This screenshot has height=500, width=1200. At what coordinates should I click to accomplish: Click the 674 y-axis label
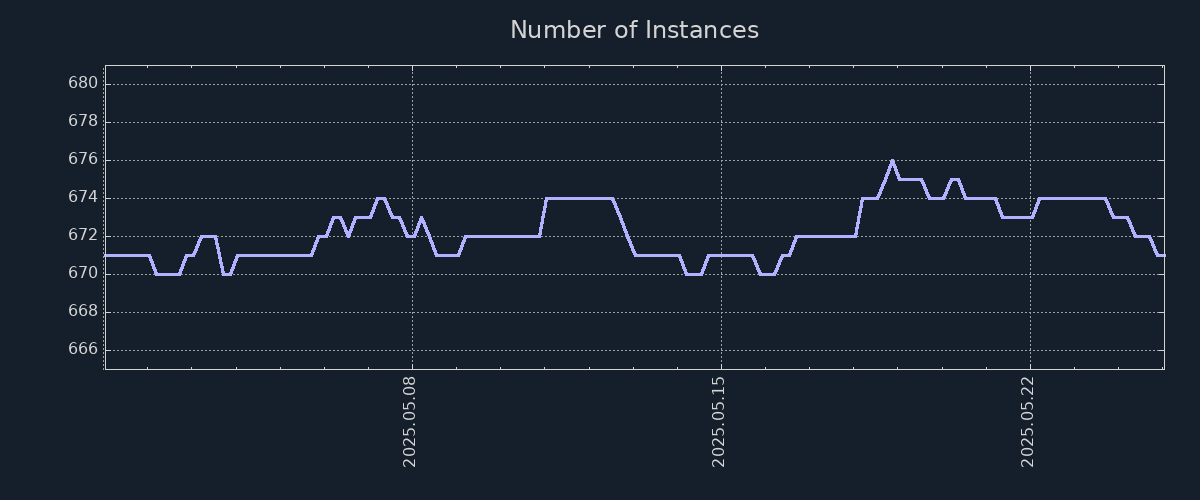tap(83, 197)
